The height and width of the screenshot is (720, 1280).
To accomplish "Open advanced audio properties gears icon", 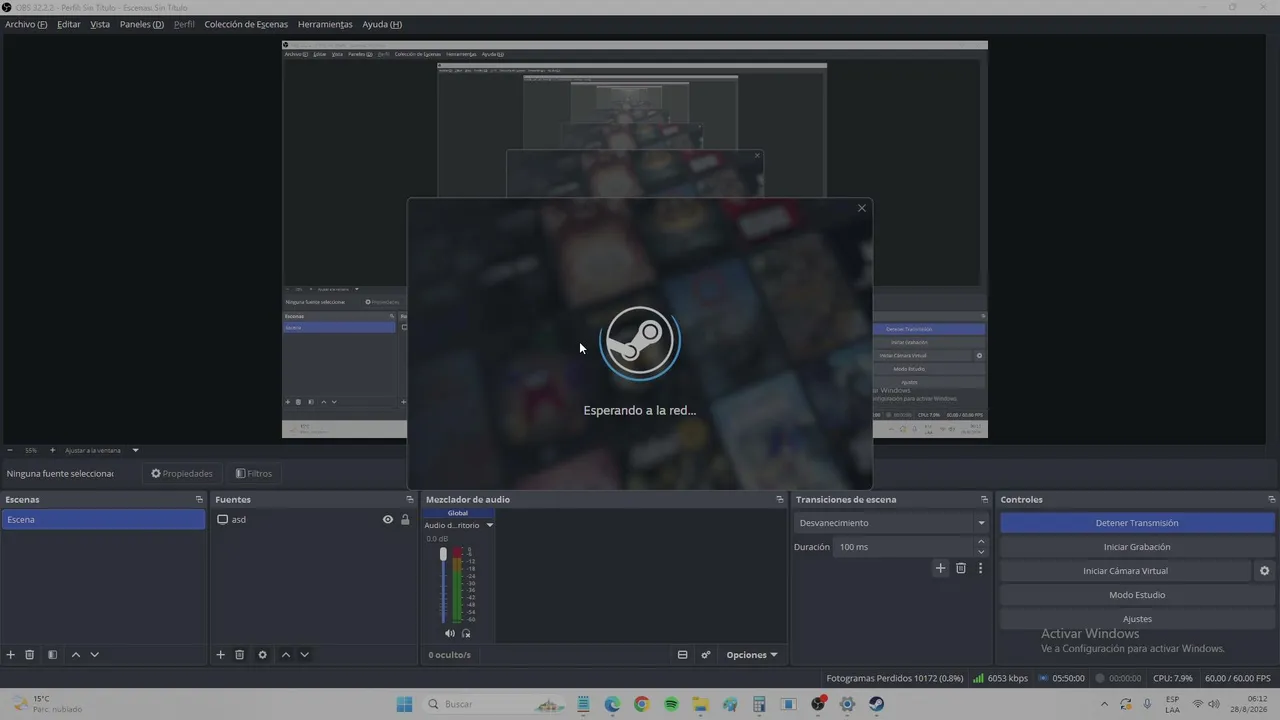I will point(706,655).
